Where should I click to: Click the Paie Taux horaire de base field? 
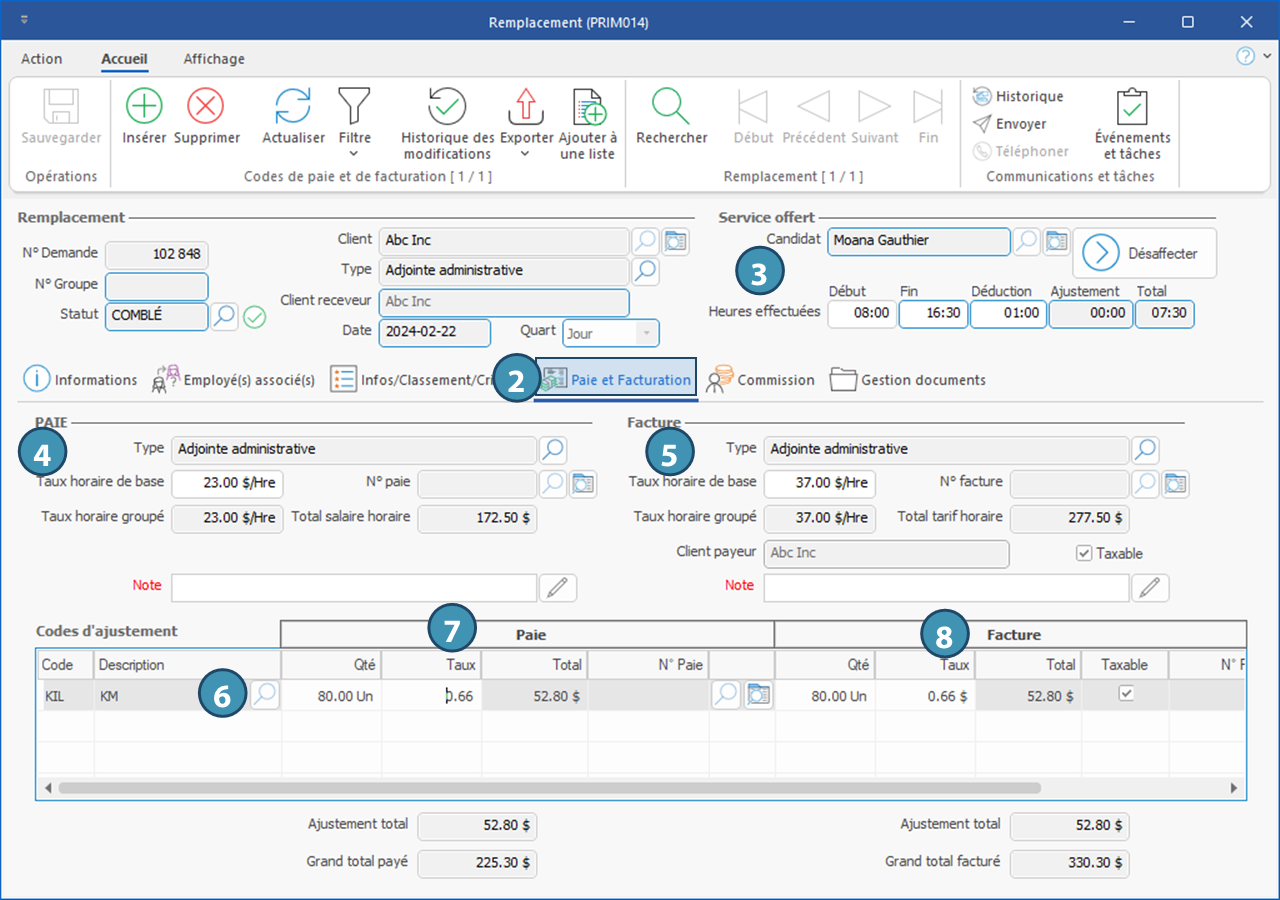coord(227,484)
